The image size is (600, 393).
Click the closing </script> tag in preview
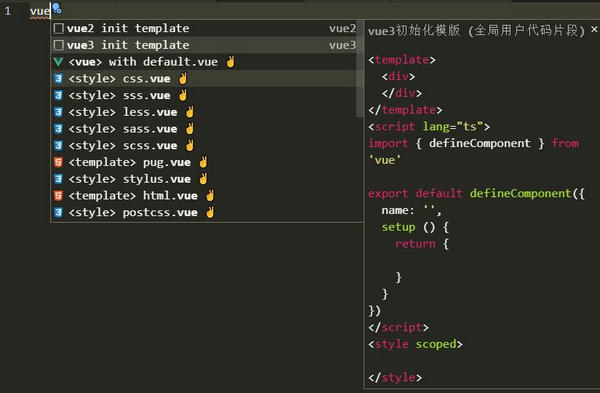[398, 328]
